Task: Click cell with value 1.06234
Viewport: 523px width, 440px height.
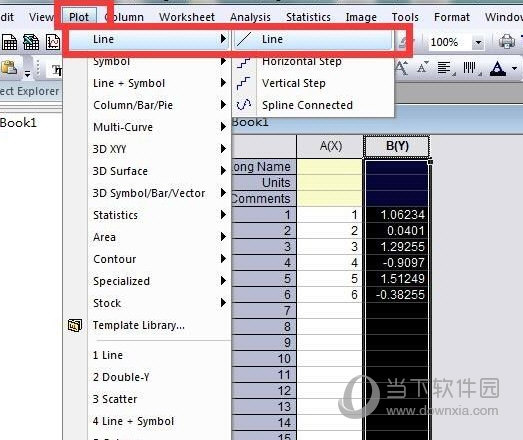Action: [397, 214]
